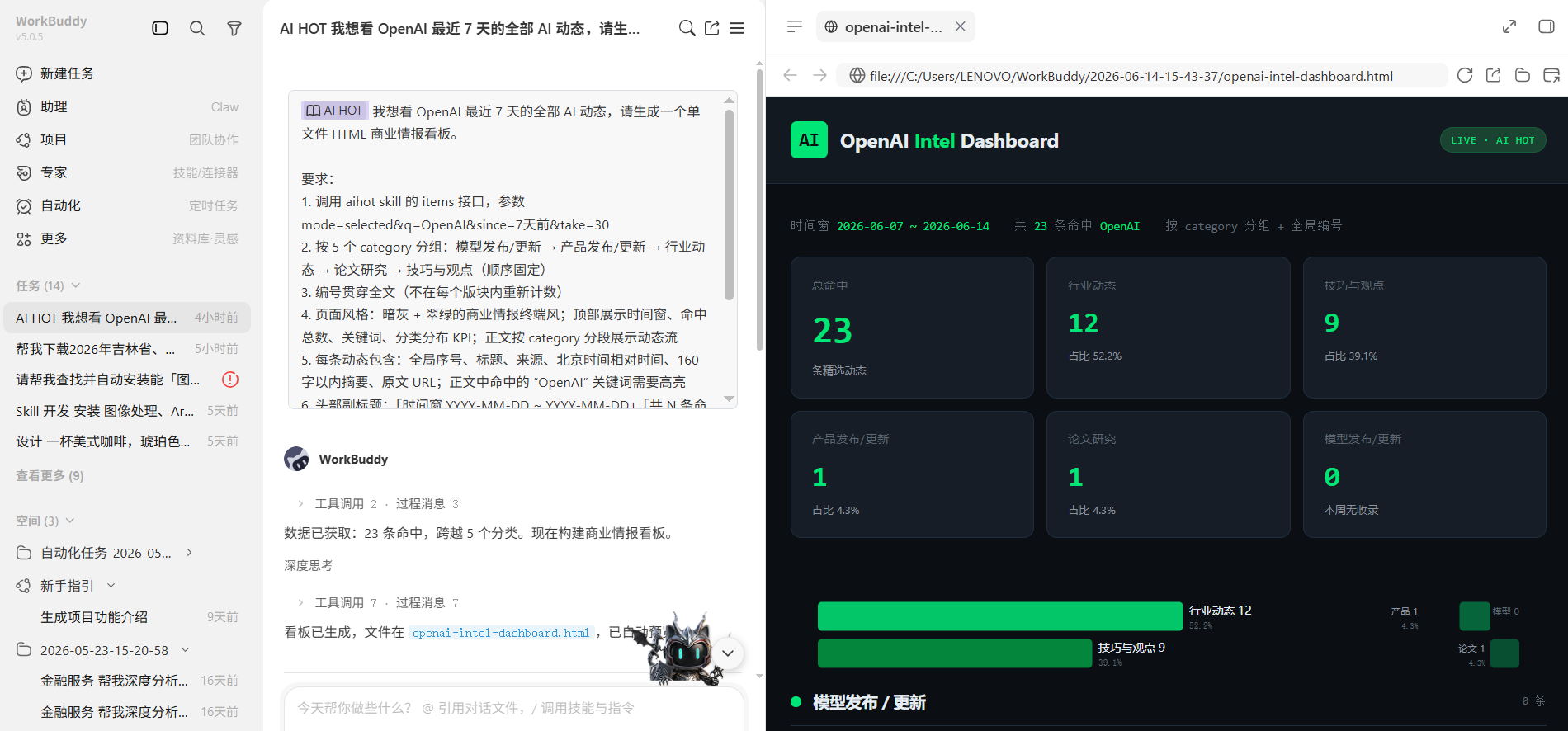Open the 设计一杯美式咖啡 task
The width and height of the screenshot is (1568, 731).
coord(127,441)
